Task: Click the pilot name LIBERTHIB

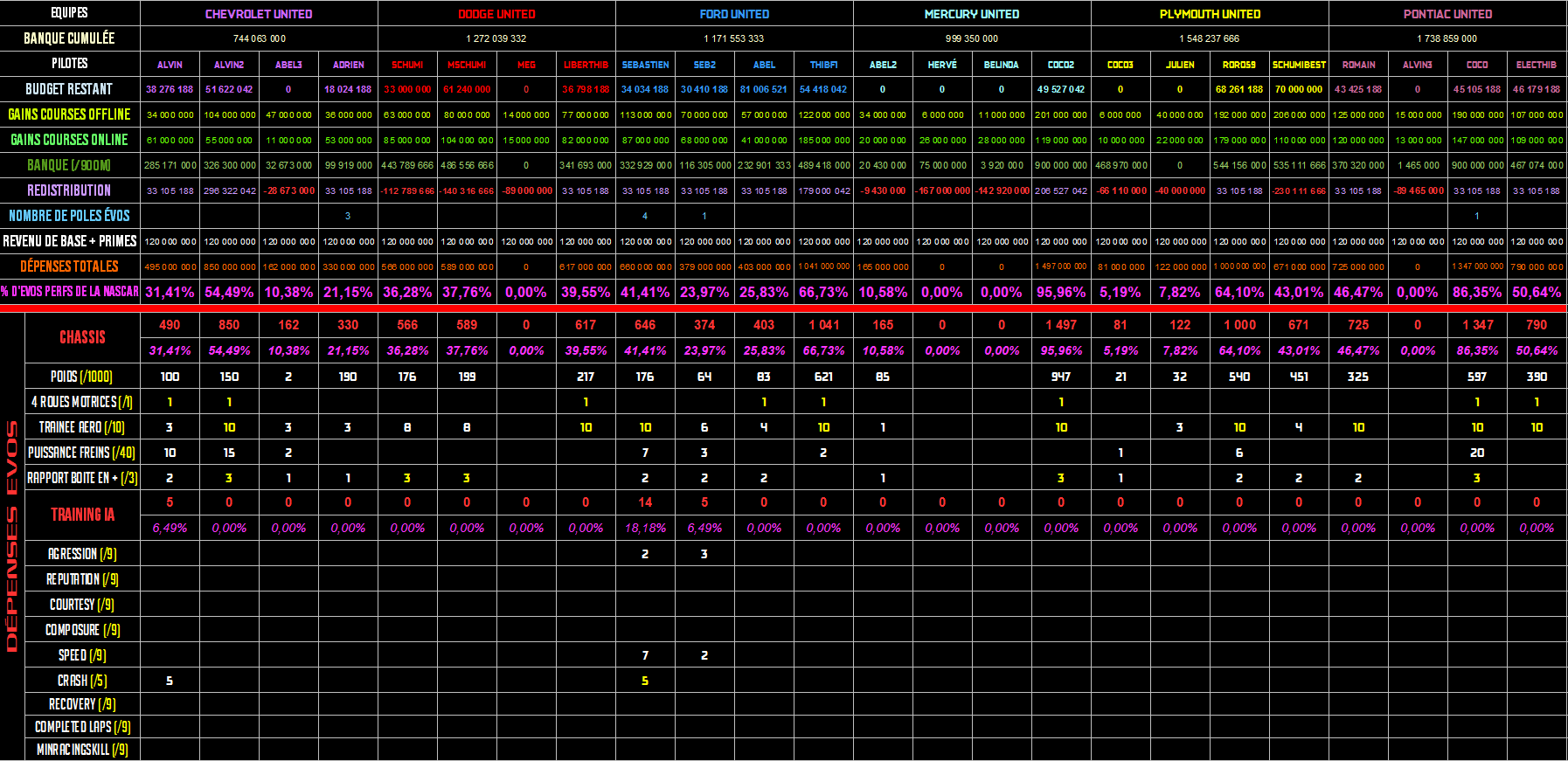Action: pos(586,65)
